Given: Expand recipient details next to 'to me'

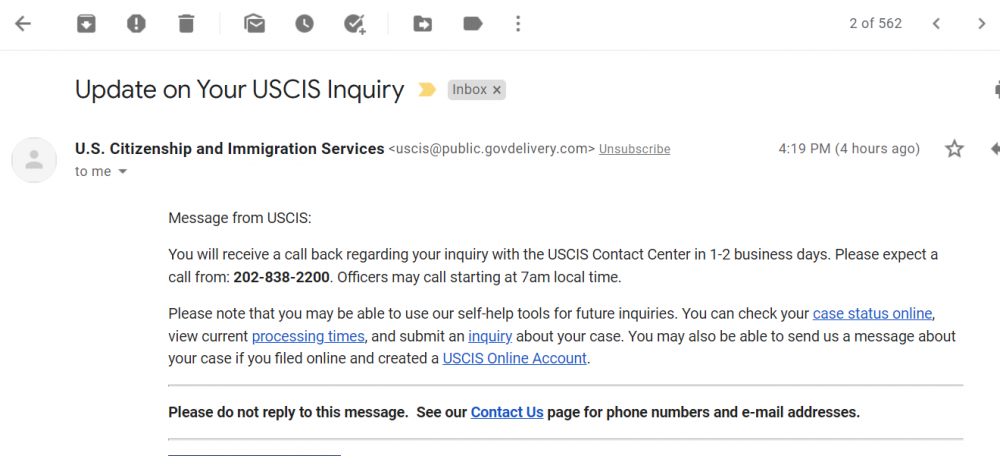Looking at the screenshot, I should point(123,172).
